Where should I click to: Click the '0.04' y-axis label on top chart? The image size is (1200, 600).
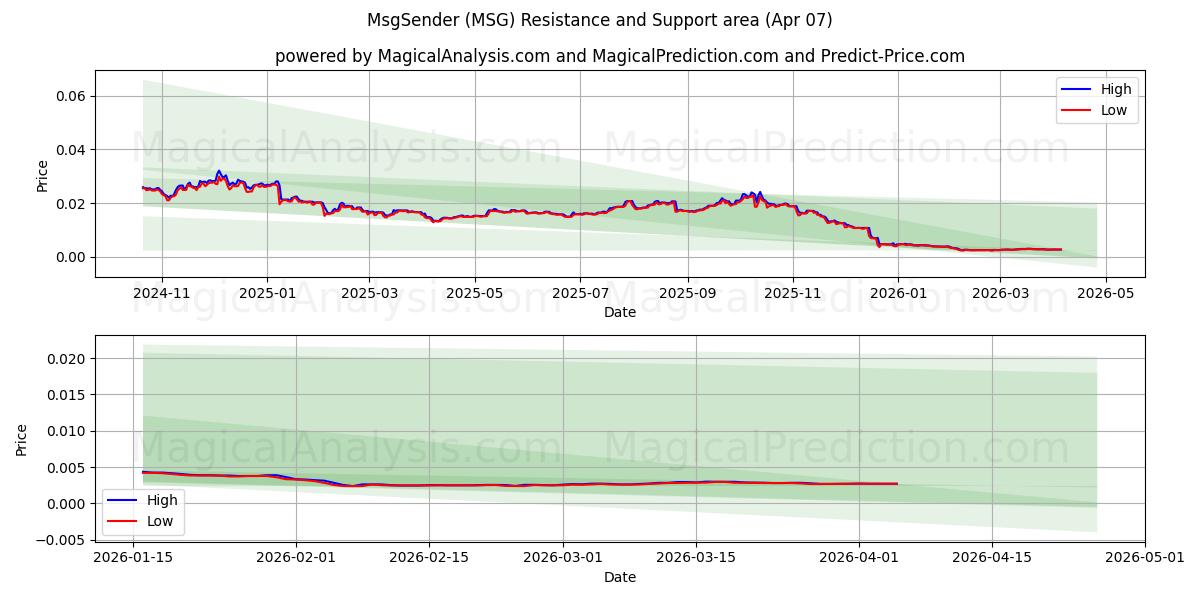click(x=71, y=150)
